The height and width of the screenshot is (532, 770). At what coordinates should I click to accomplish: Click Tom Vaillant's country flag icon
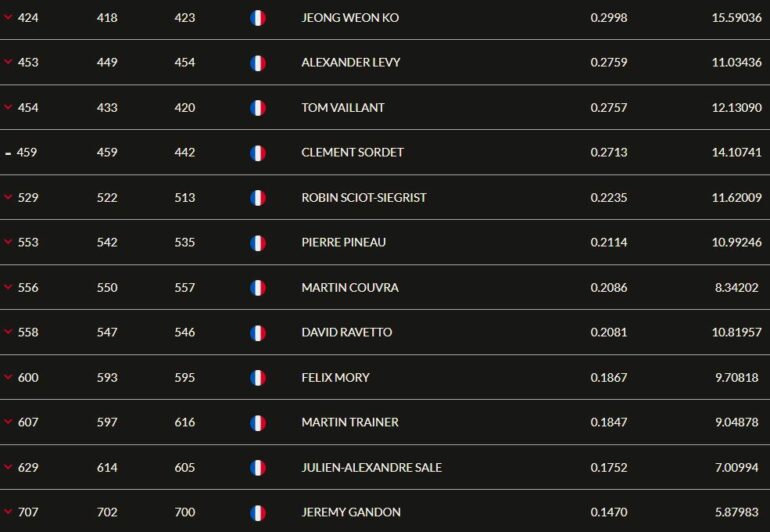click(257, 108)
